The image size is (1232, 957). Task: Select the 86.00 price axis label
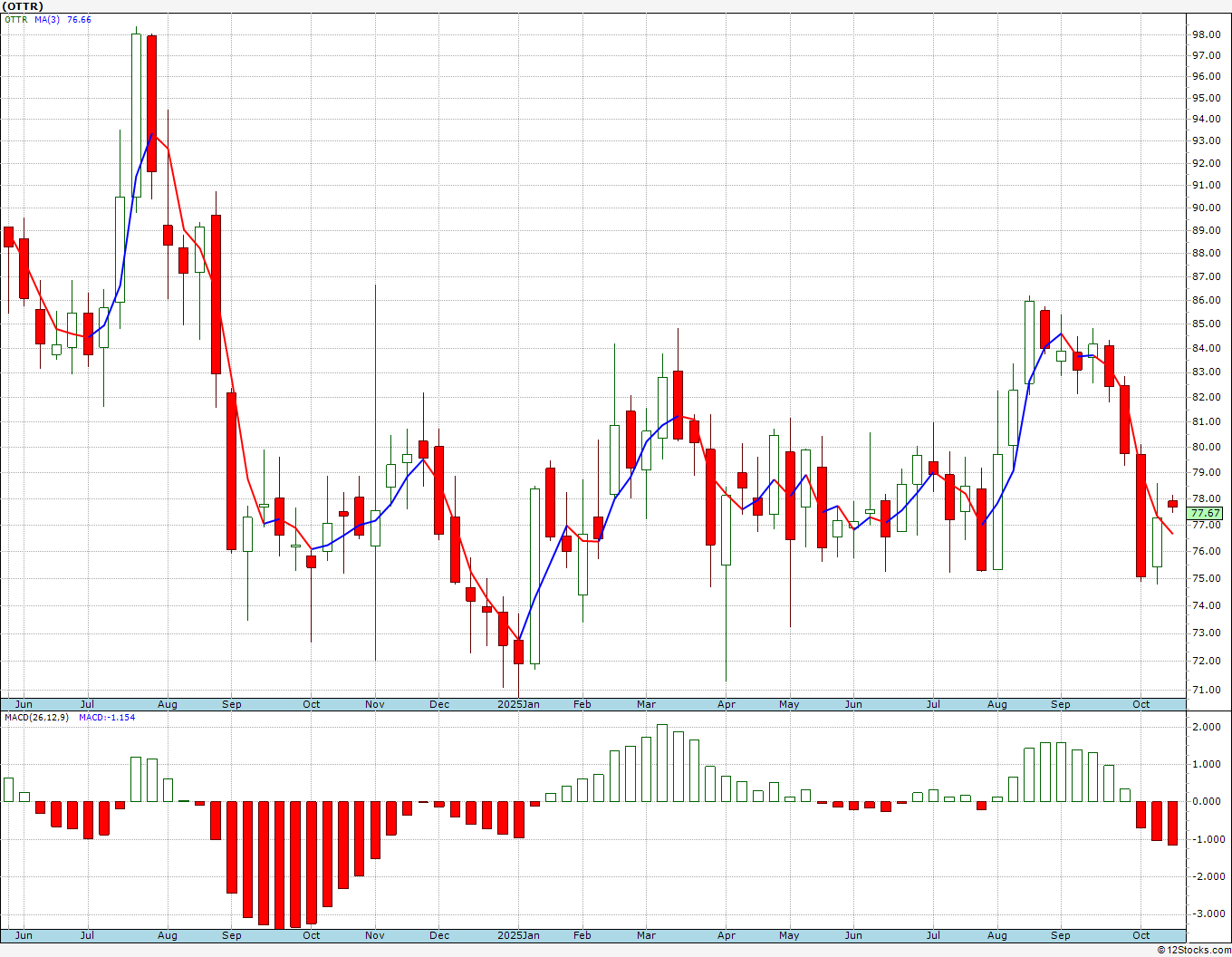(x=1206, y=301)
